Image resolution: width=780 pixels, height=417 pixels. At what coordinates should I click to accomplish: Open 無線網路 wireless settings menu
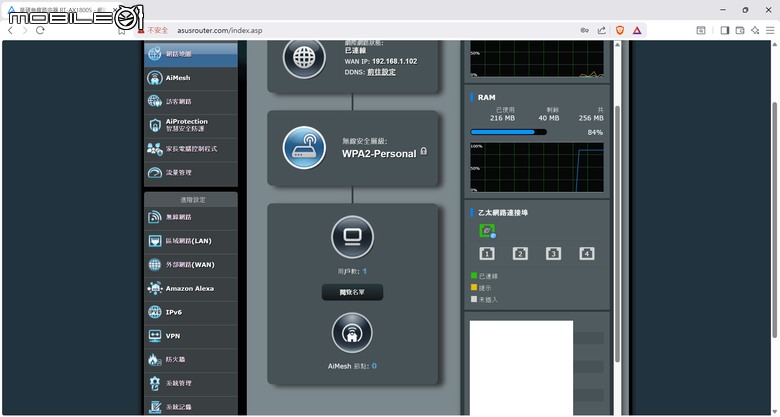tap(191, 217)
